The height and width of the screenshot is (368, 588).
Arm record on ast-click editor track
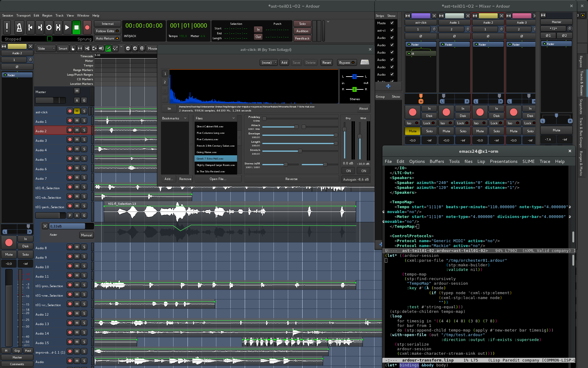(70, 111)
